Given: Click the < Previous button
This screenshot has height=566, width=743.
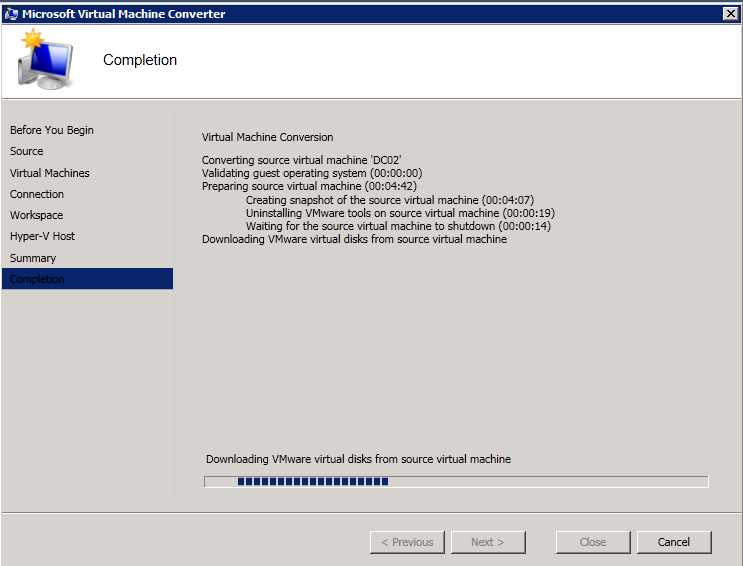Looking at the screenshot, I should point(407,542).
